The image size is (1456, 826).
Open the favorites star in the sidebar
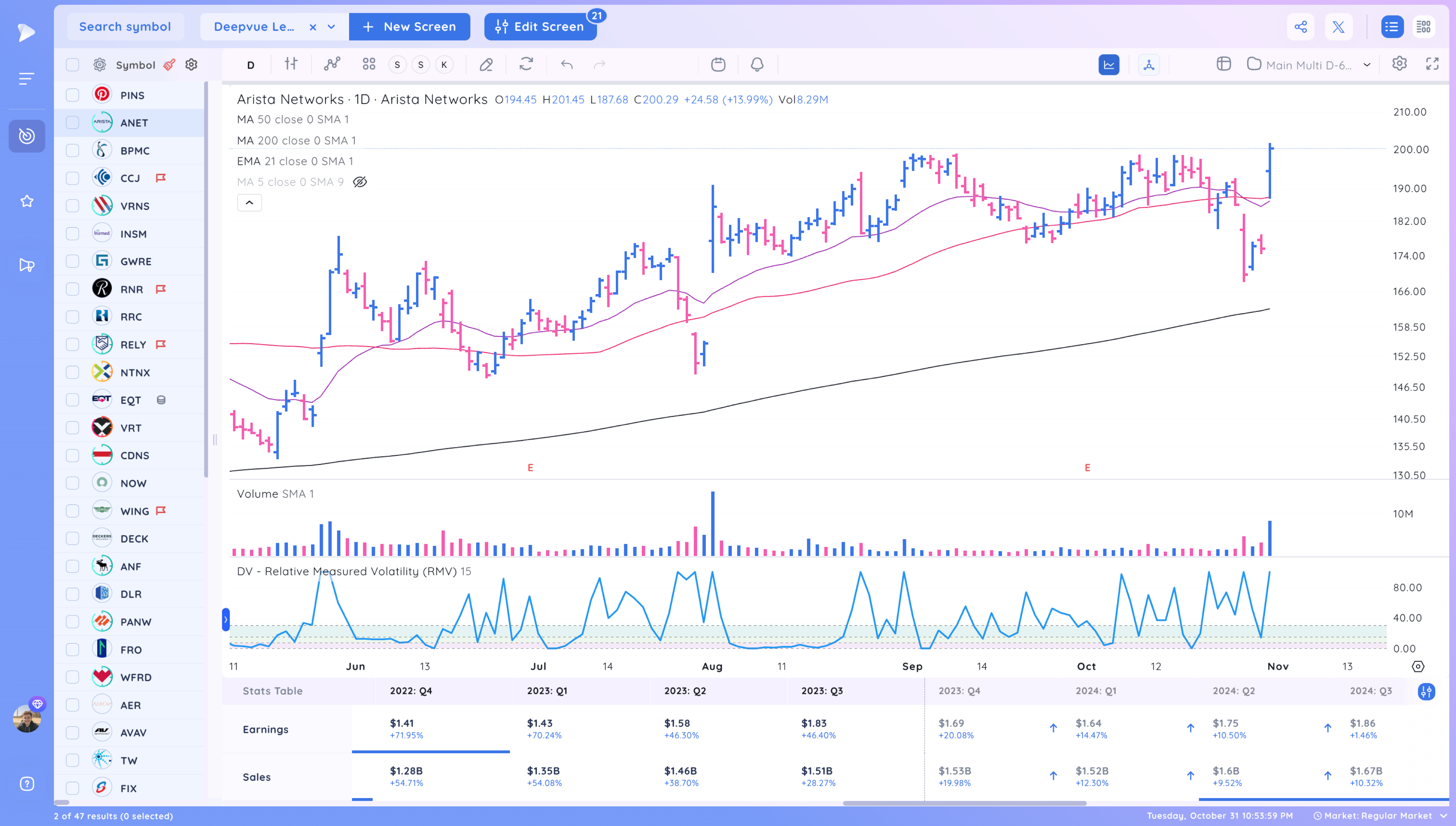tap(27, 201)
